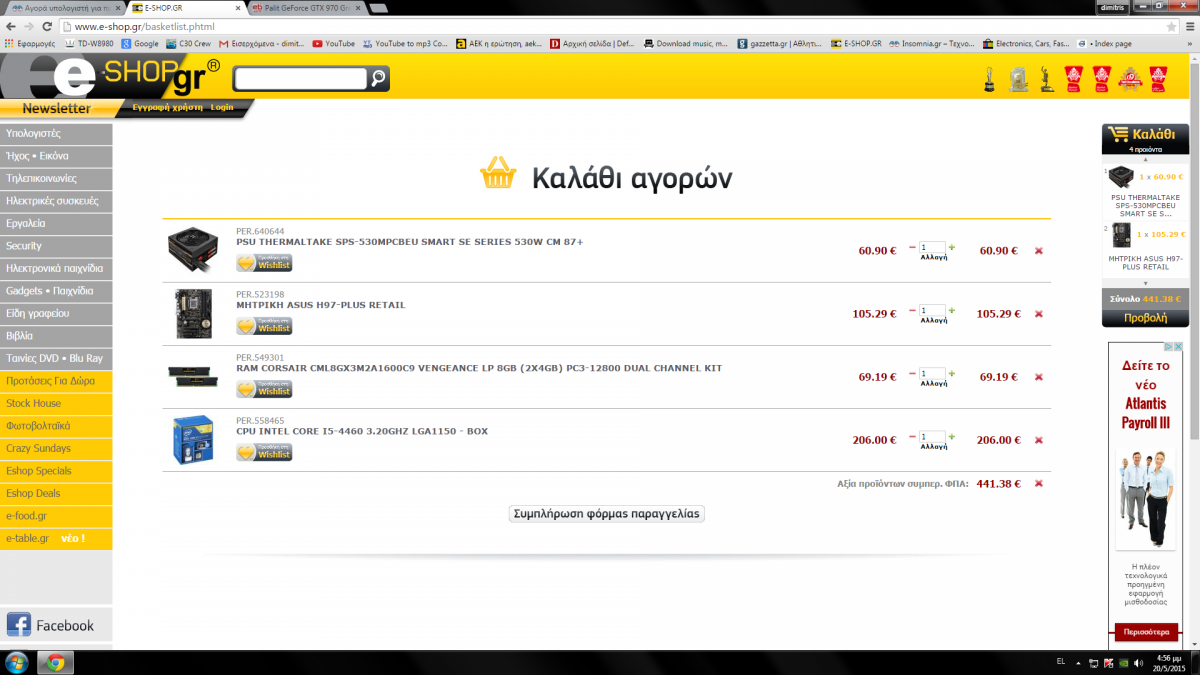Edit quantity field for ASUS H97-PLUS

click(933, 310)
